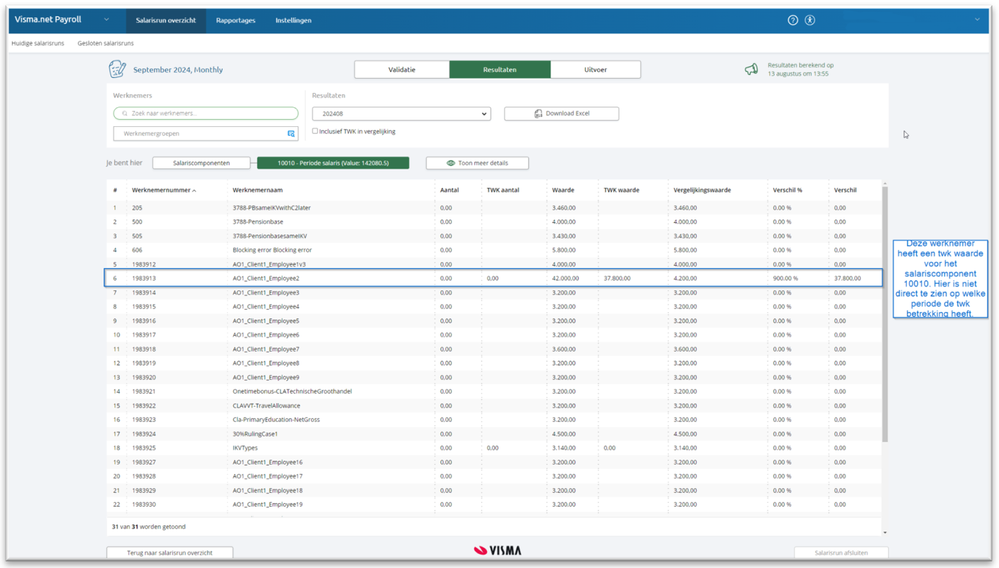The width and height of the screenshot is (999, 568).
Task: Click Terug naar salarisrun overzicht
Action: [x=169, y=553]
